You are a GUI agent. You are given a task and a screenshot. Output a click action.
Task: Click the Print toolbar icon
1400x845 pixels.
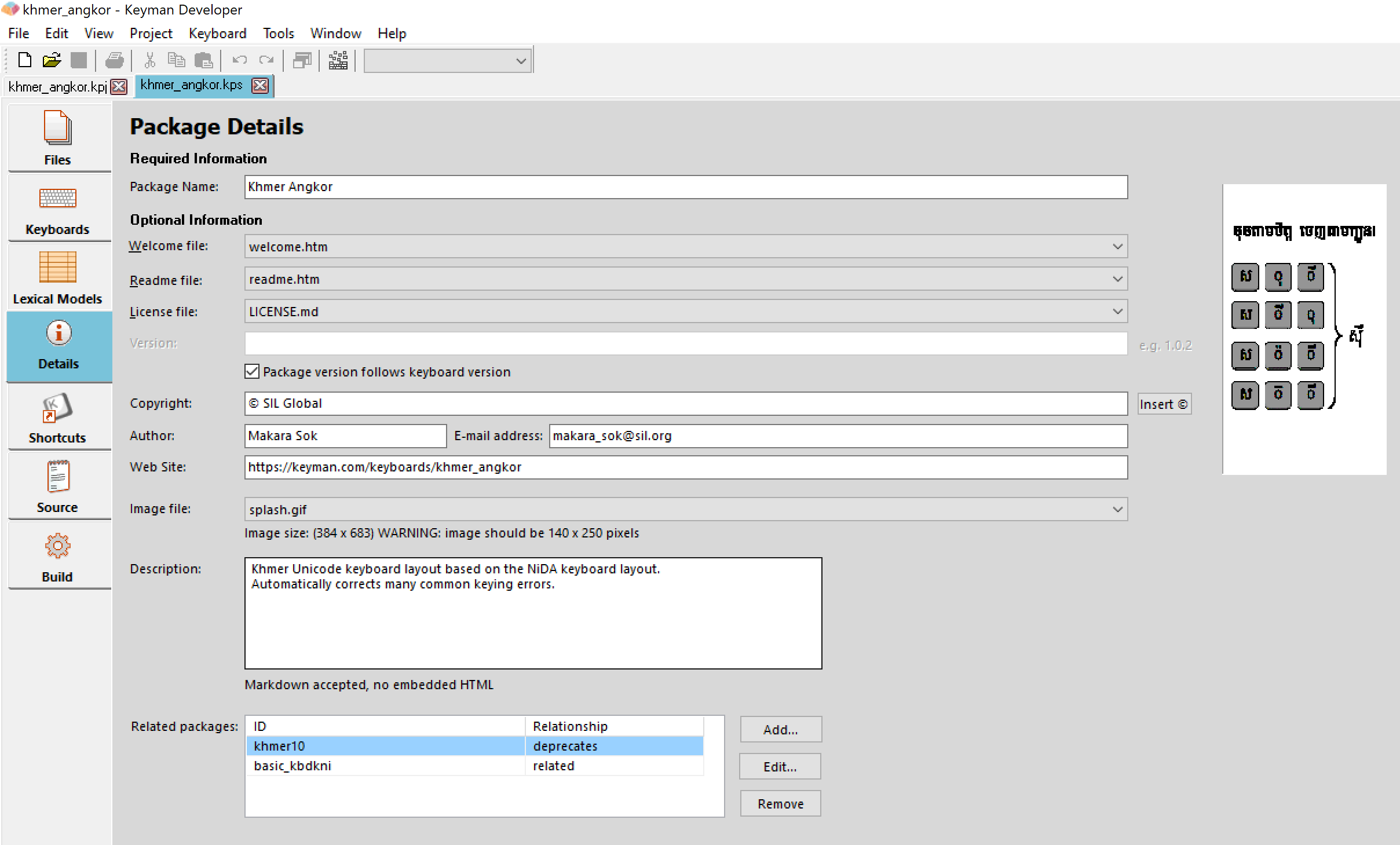(x=114, y=60)
